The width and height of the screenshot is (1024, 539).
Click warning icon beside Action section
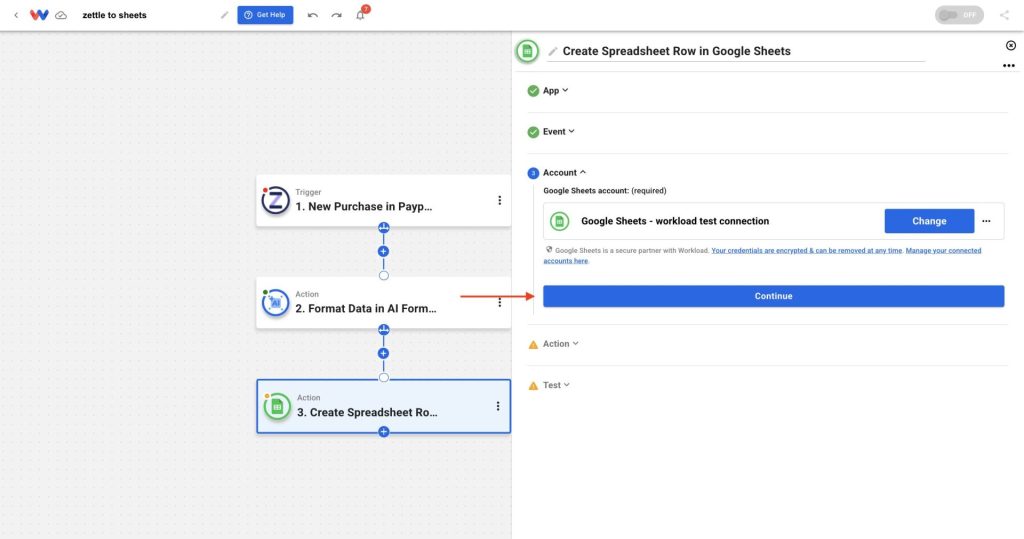click(x=533, y=344)
